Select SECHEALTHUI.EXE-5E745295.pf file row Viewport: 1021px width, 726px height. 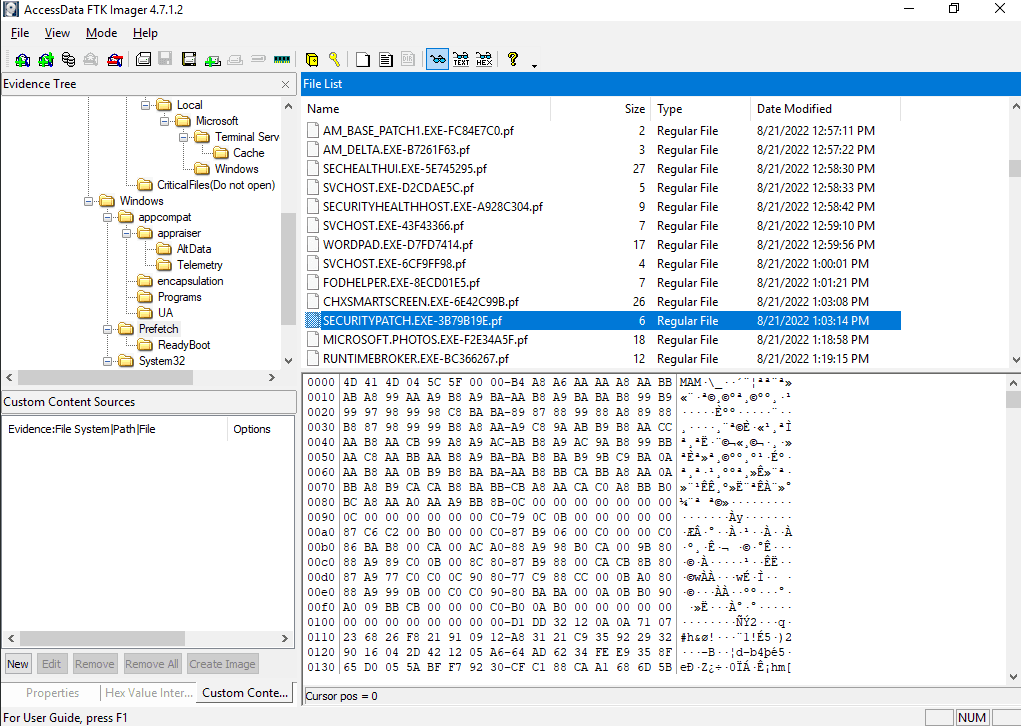(603, 169)
